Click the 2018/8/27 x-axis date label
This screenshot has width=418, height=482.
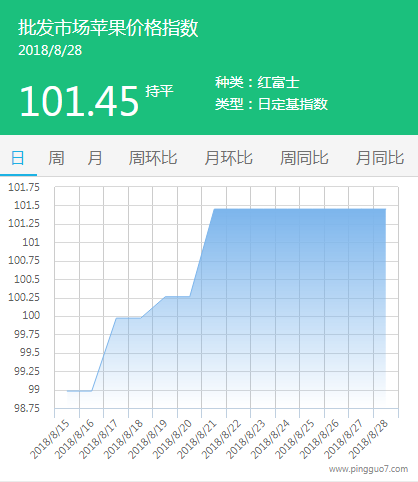tap(344, 439)
